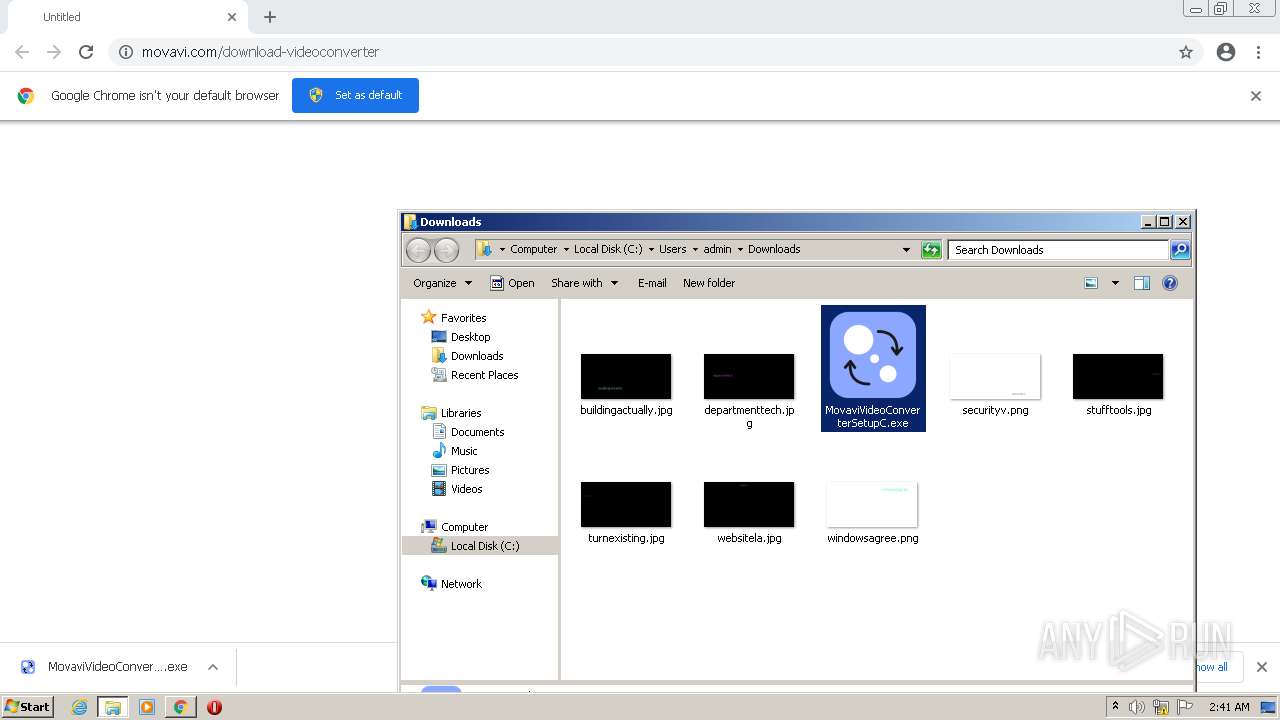This screenshot has width=1280, height=720.
Task: Click E-mail in explorer toolbar
Action: [652, 283]
